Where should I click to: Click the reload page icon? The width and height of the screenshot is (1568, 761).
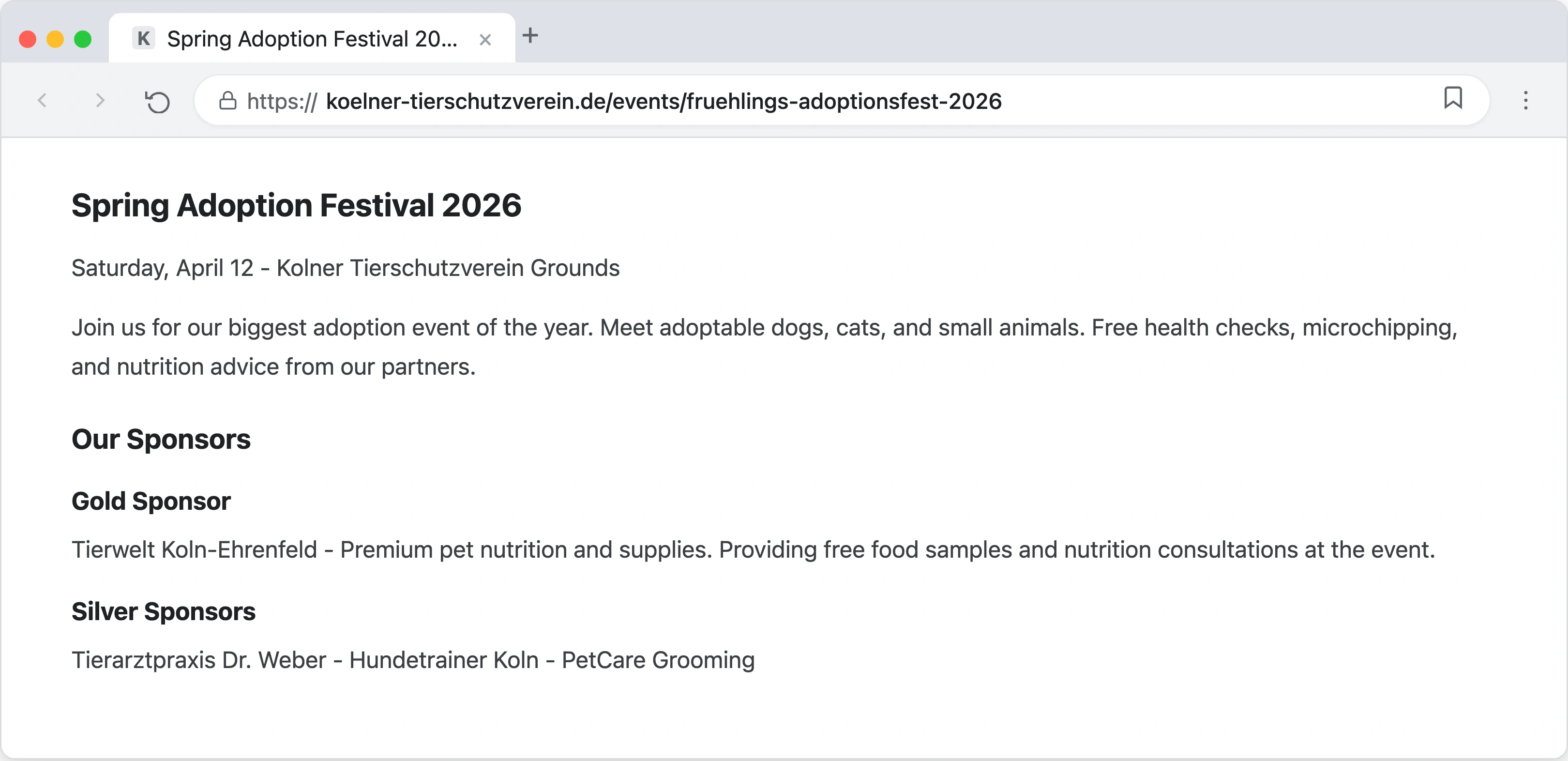click(x=157, y=101)
